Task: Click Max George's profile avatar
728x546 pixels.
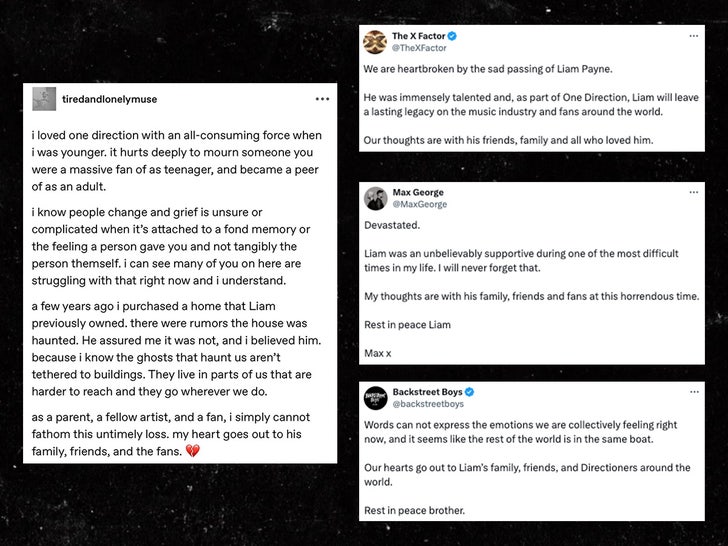Action: 375,198
